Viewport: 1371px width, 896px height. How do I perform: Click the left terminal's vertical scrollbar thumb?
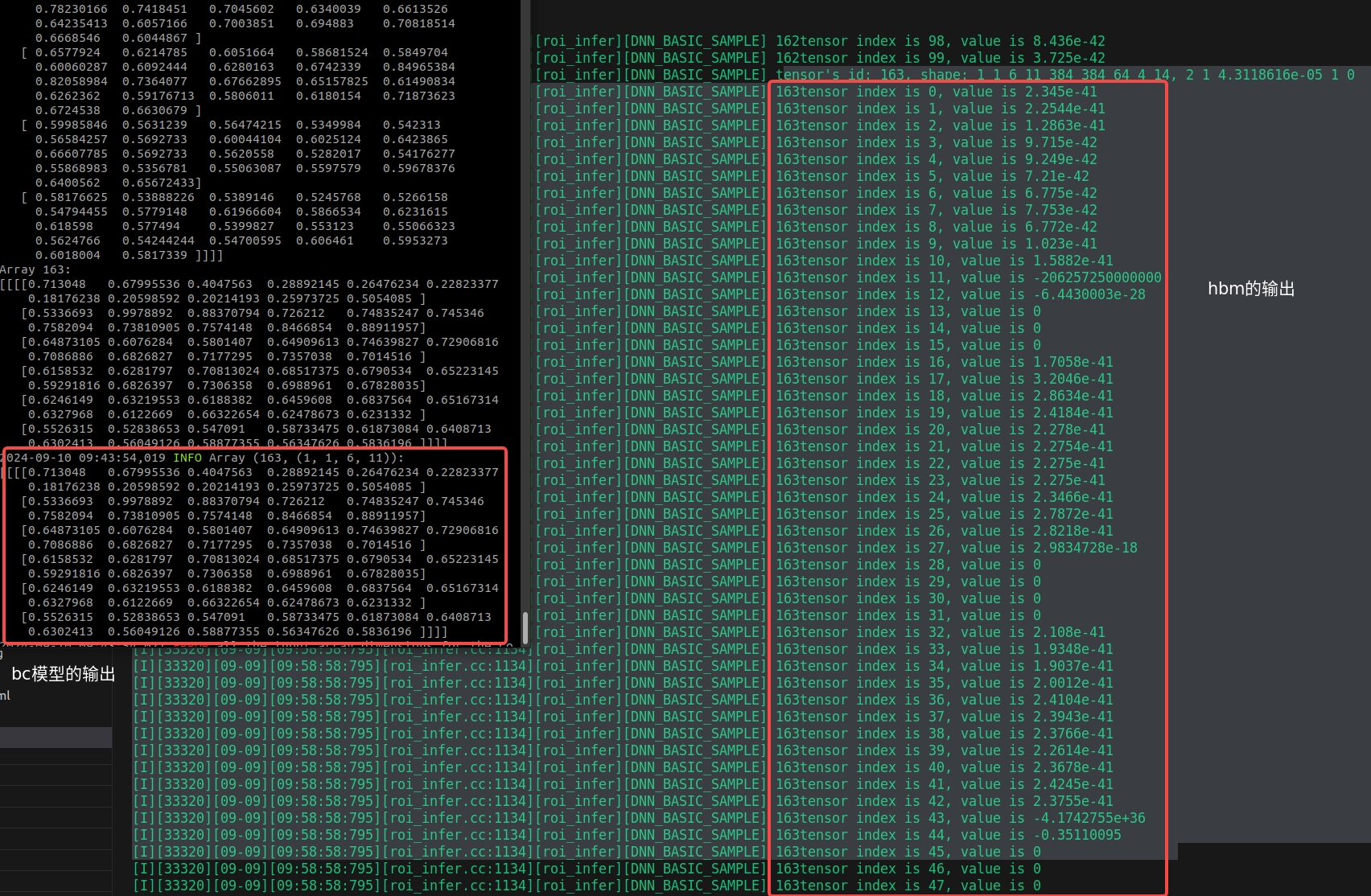click(525, 627)
